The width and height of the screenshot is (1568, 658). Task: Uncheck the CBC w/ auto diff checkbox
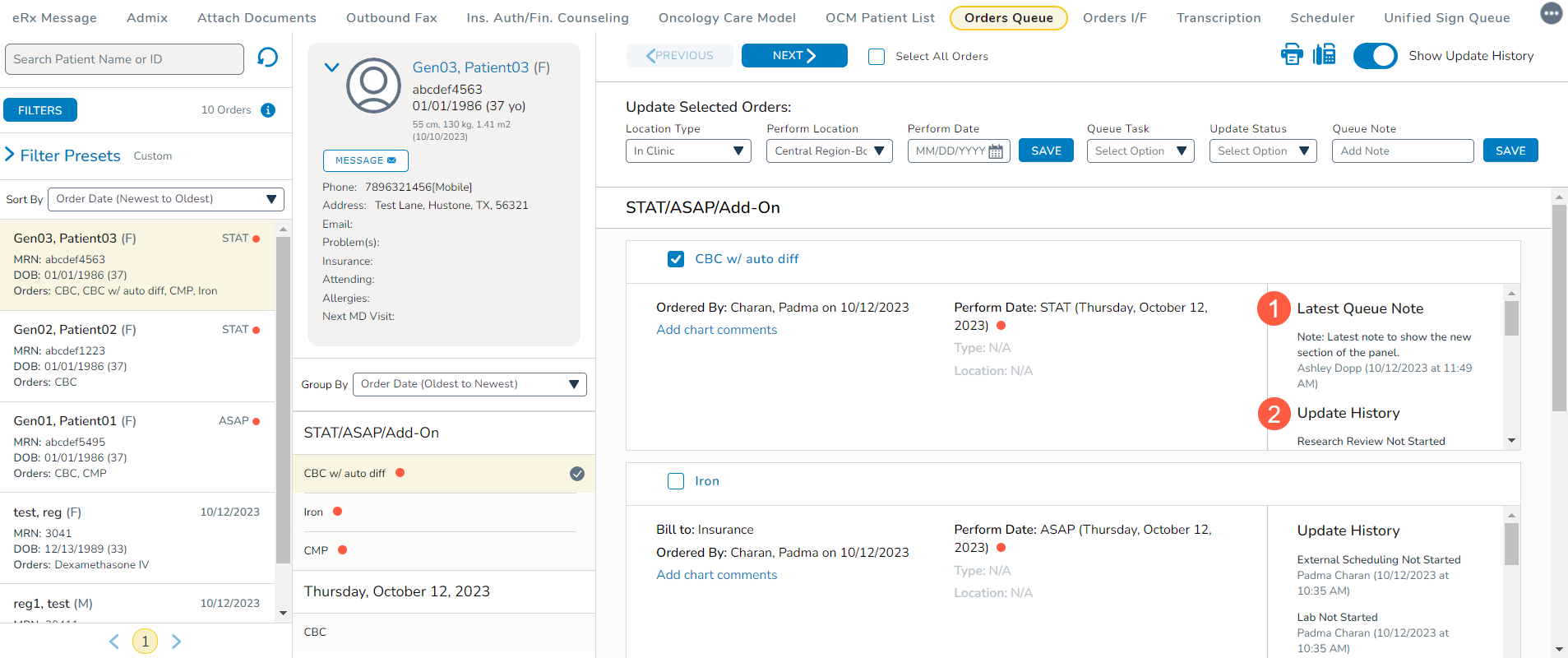pyautogui.click(x=676, y=259)
